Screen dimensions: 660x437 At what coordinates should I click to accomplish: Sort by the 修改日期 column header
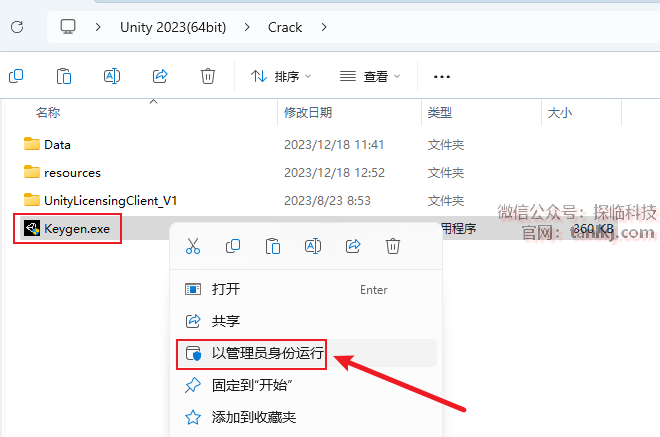pos(308,112)
